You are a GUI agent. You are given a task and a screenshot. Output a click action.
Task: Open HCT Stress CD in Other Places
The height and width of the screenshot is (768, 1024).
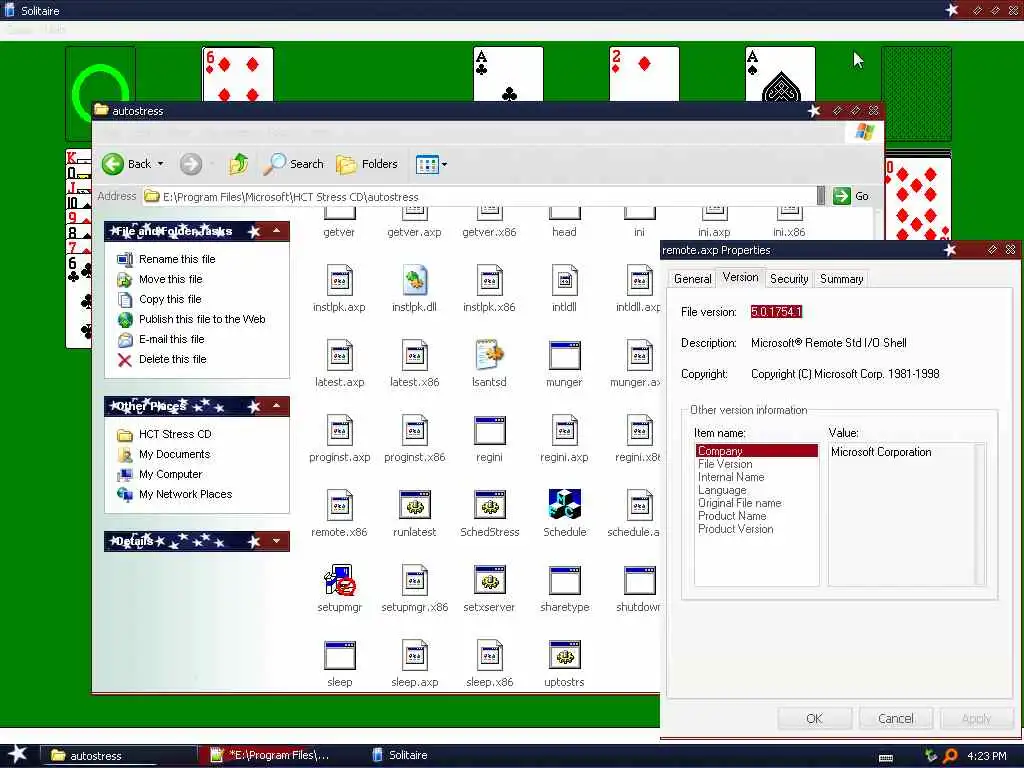pos(175,434)
